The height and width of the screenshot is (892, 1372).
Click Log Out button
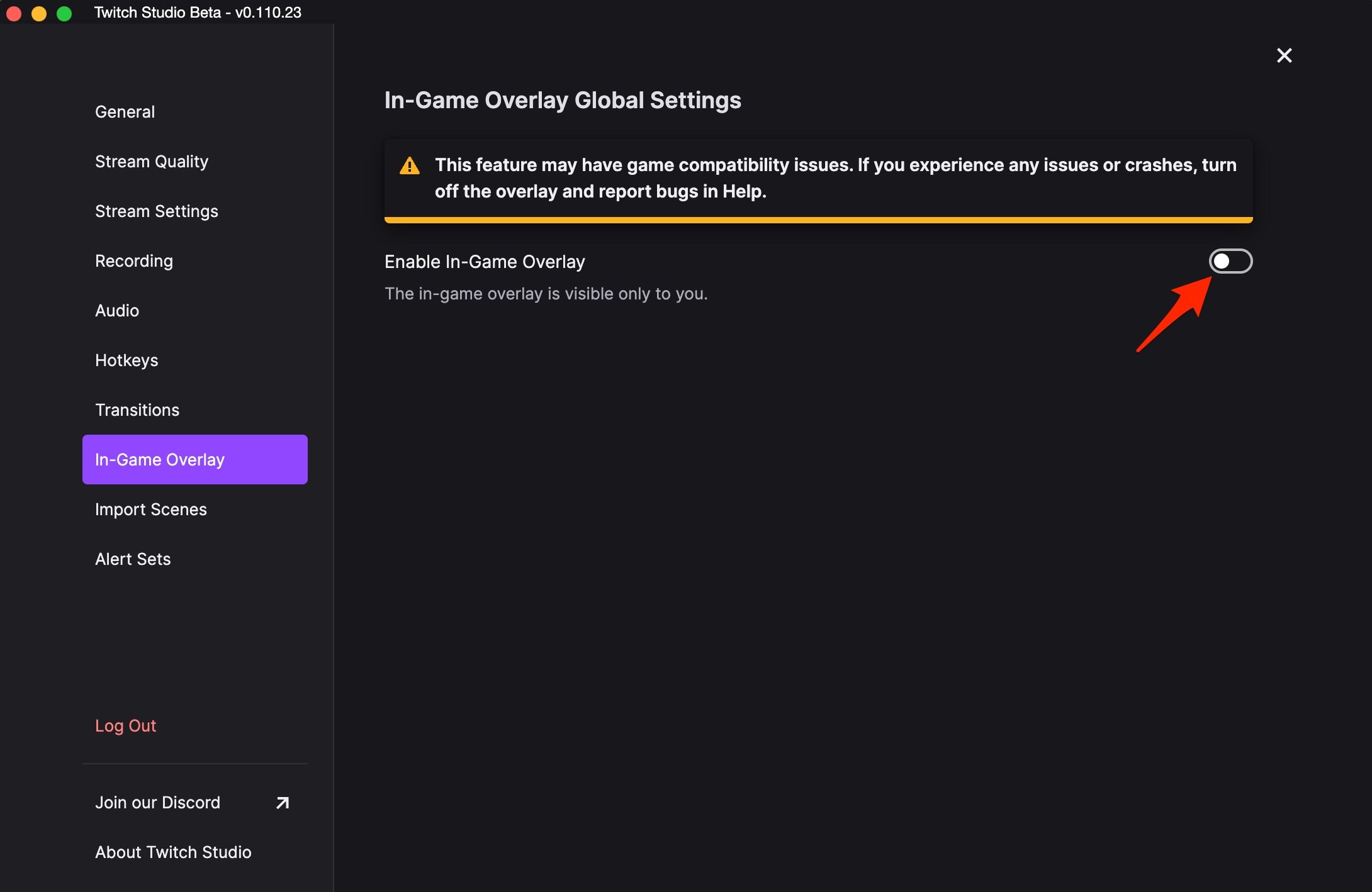coord(126,726)
